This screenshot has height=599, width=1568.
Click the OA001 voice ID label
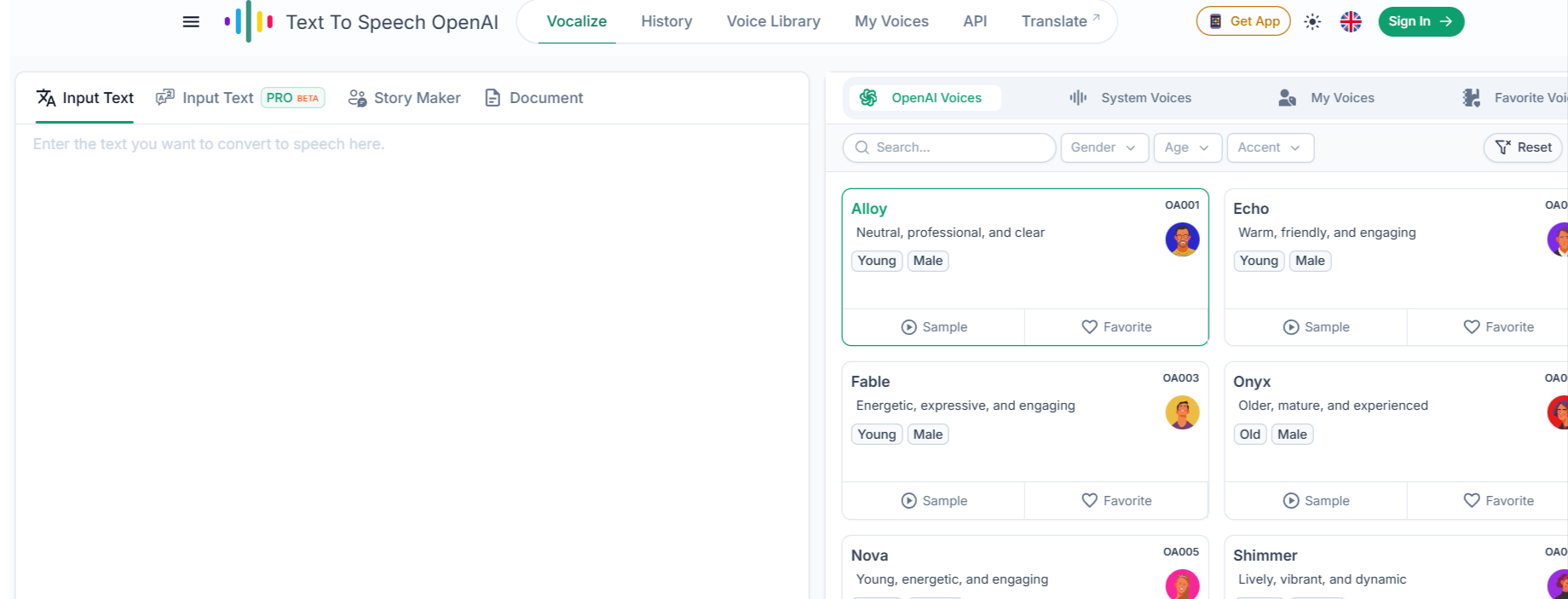pyautogui.click(x=1182, y=205)
